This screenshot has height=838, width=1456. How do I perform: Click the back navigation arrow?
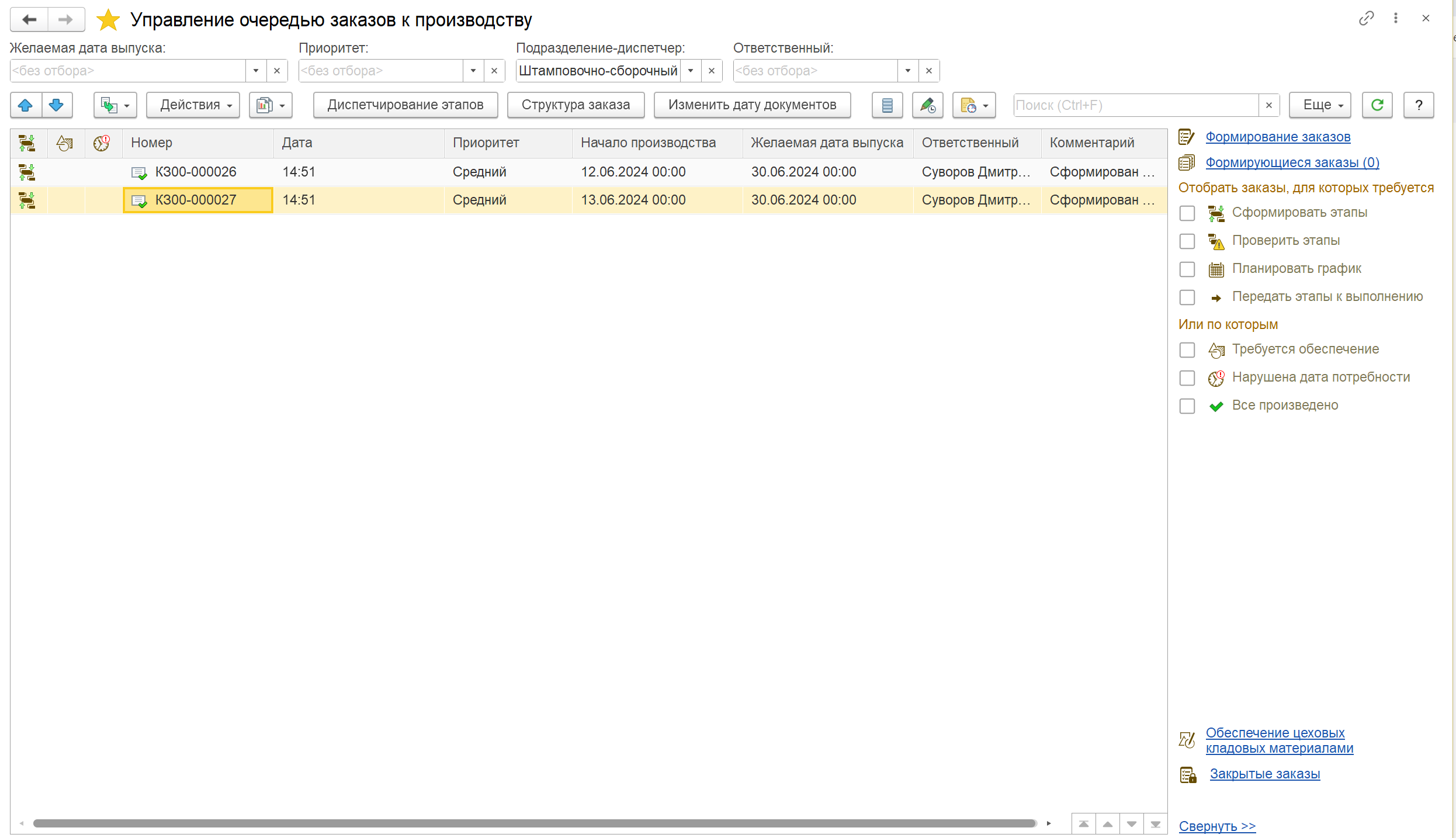(29, 19)
